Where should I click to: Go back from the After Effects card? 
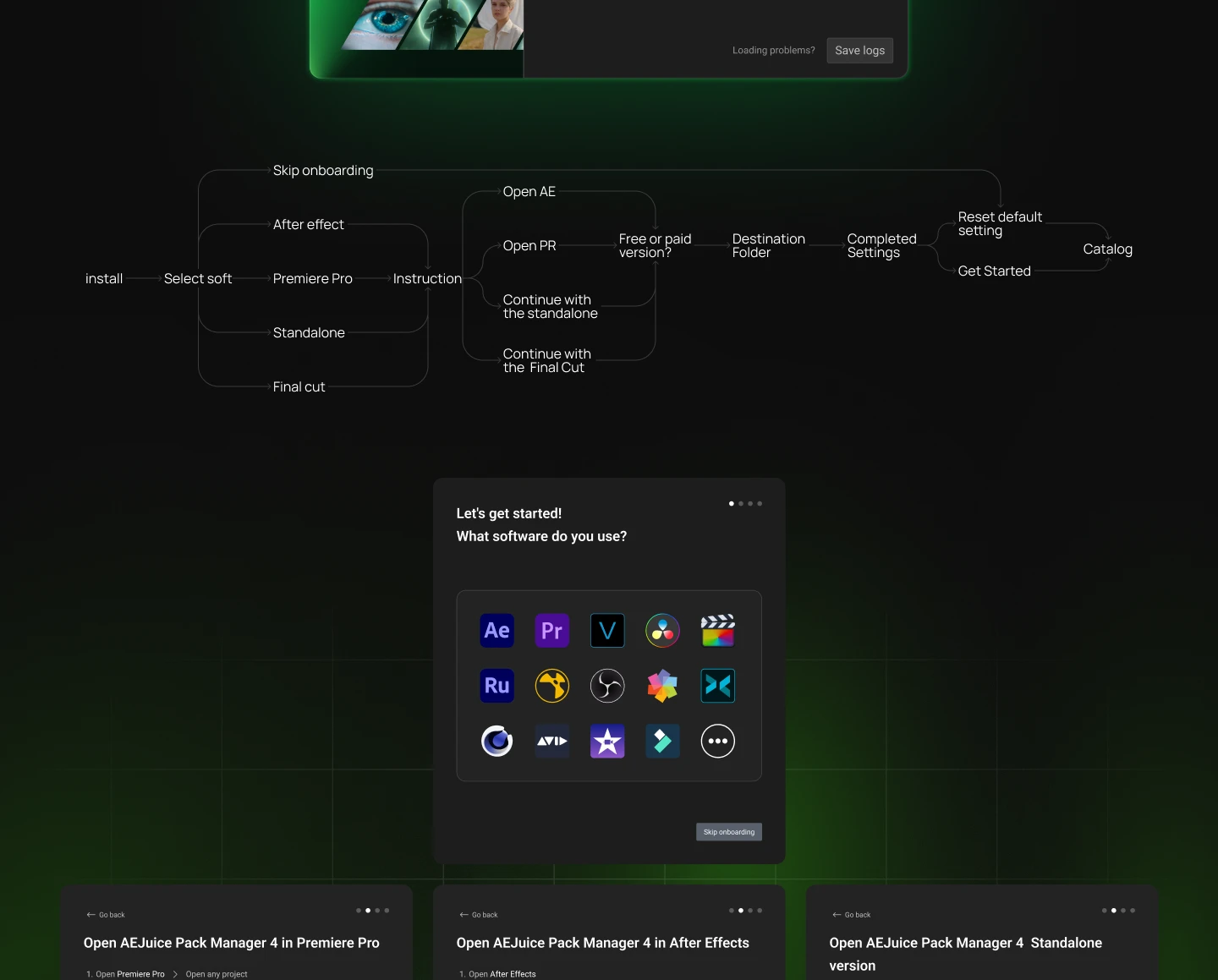tap(479, 915)
